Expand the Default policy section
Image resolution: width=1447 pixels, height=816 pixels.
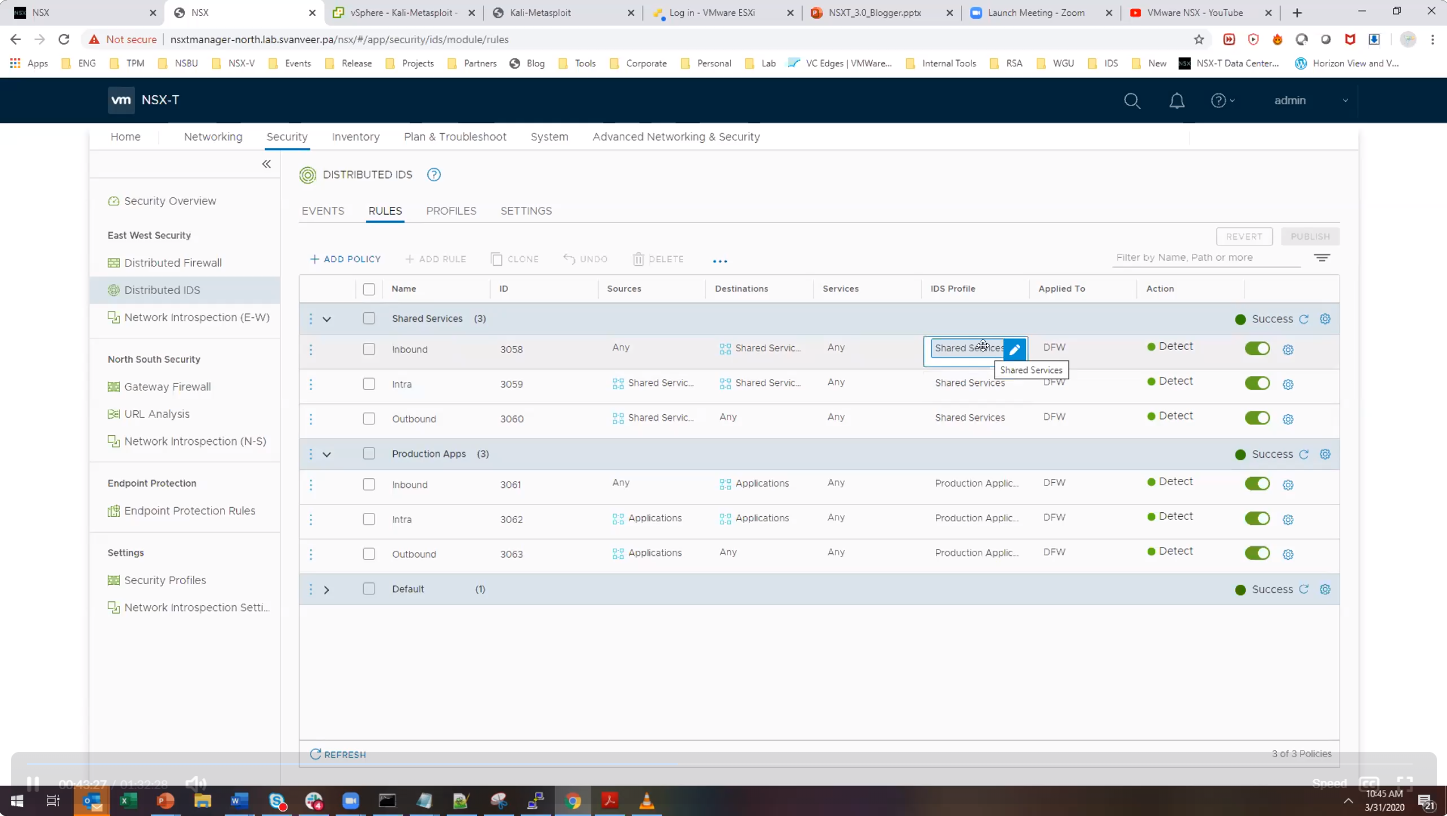pos(327,590)
